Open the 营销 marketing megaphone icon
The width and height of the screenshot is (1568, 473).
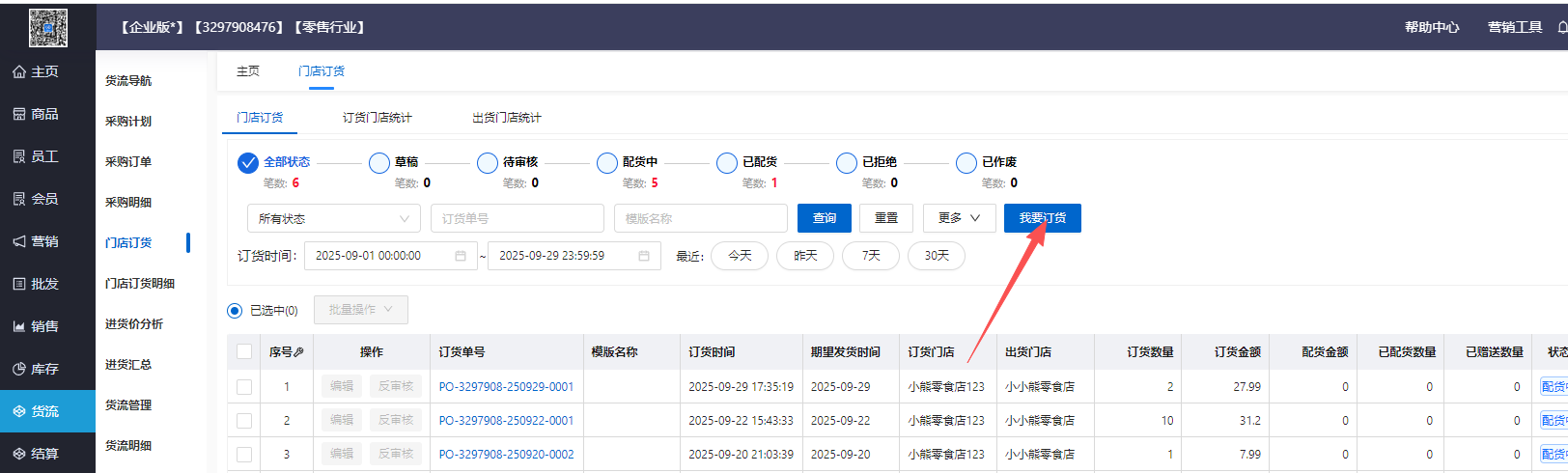click(19, 242)
